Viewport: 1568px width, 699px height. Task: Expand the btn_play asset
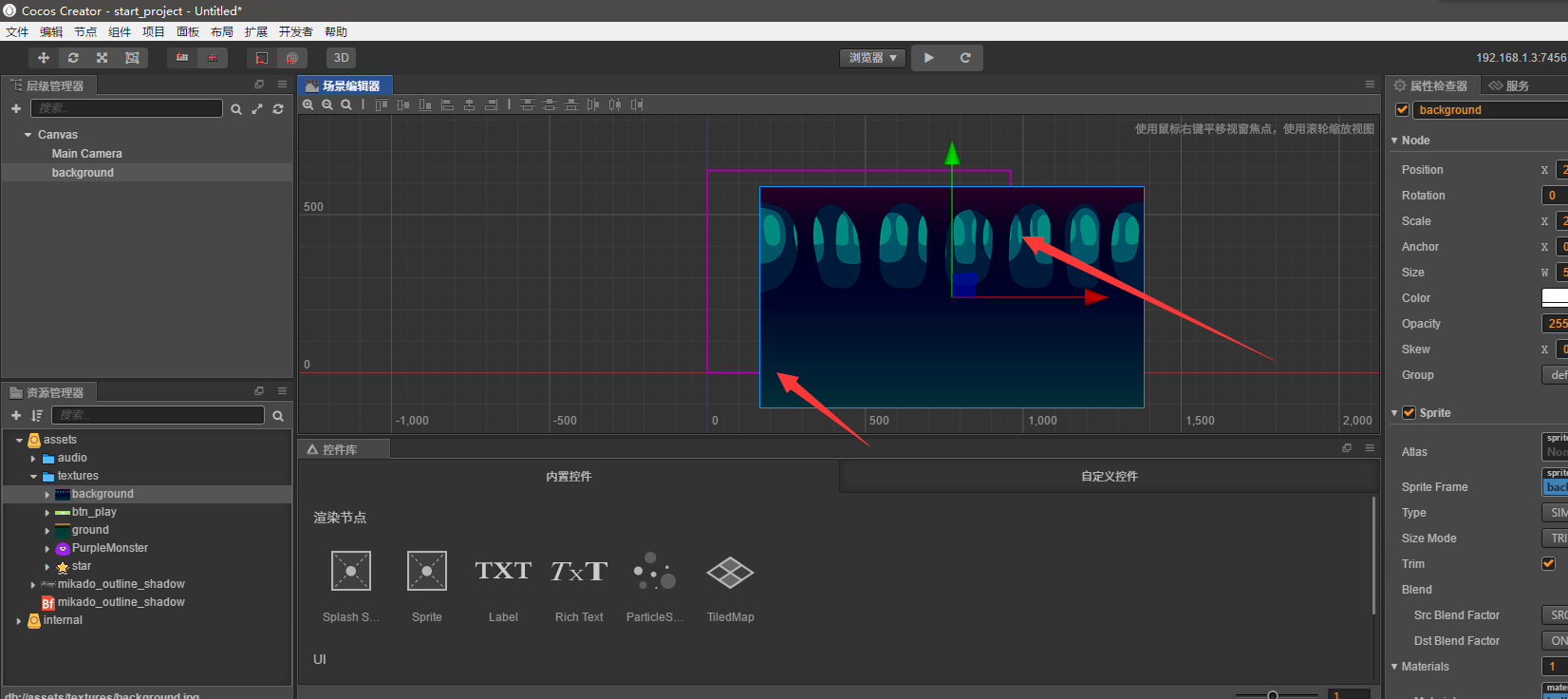[x=47, y=512]
